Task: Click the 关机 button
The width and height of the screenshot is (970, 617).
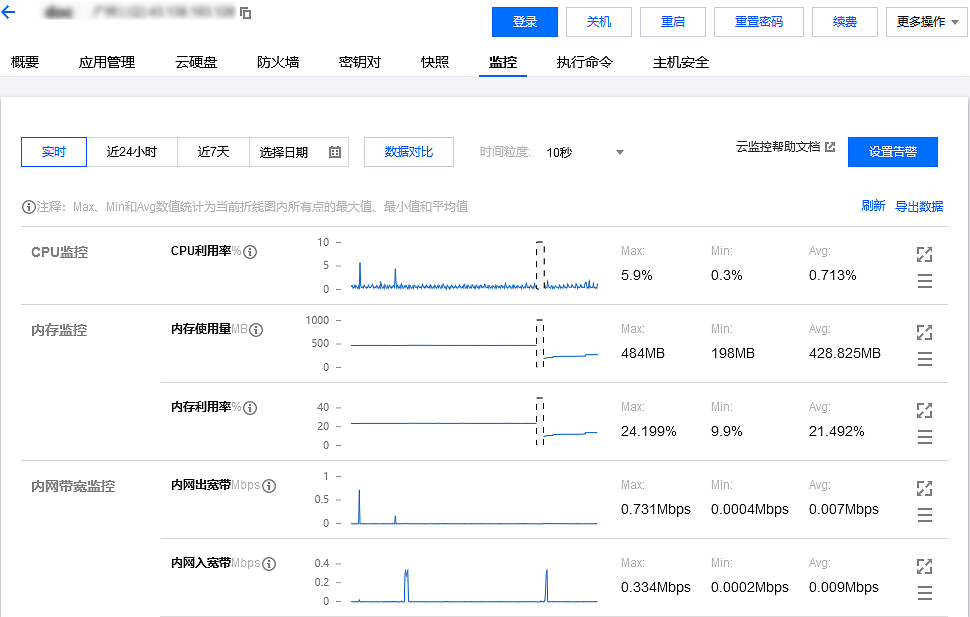Action: 599,22
